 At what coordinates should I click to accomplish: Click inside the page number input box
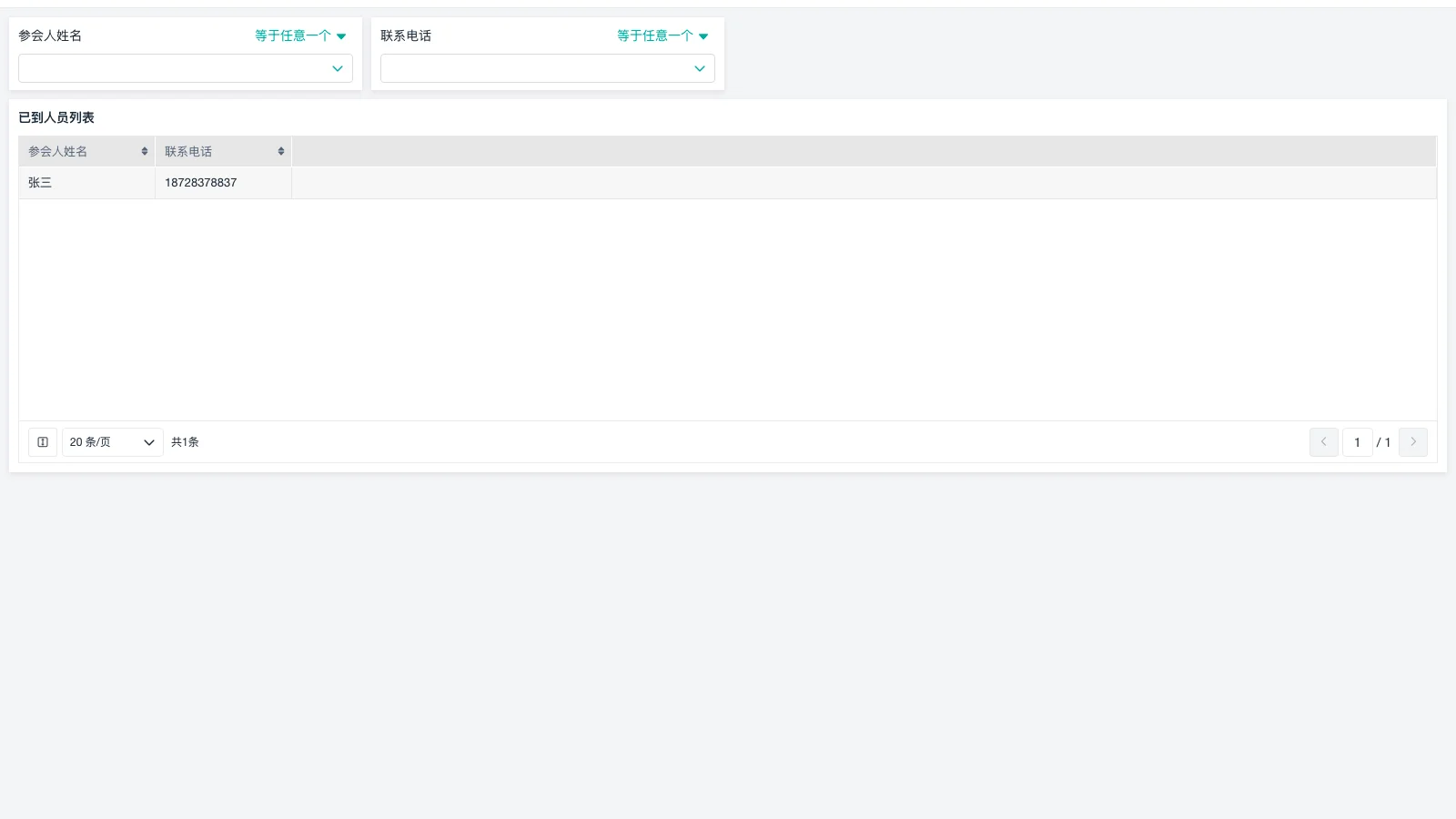click(x=1357, y=442)
